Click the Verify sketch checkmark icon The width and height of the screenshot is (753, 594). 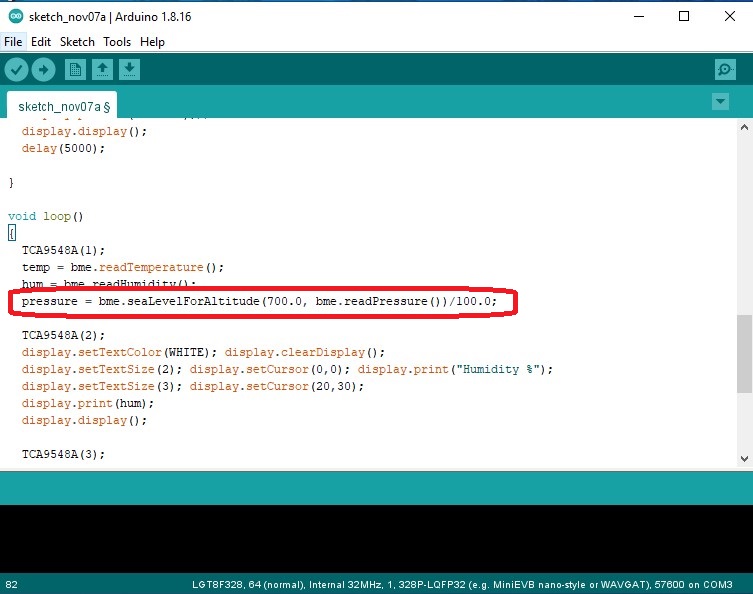[16, 69]
